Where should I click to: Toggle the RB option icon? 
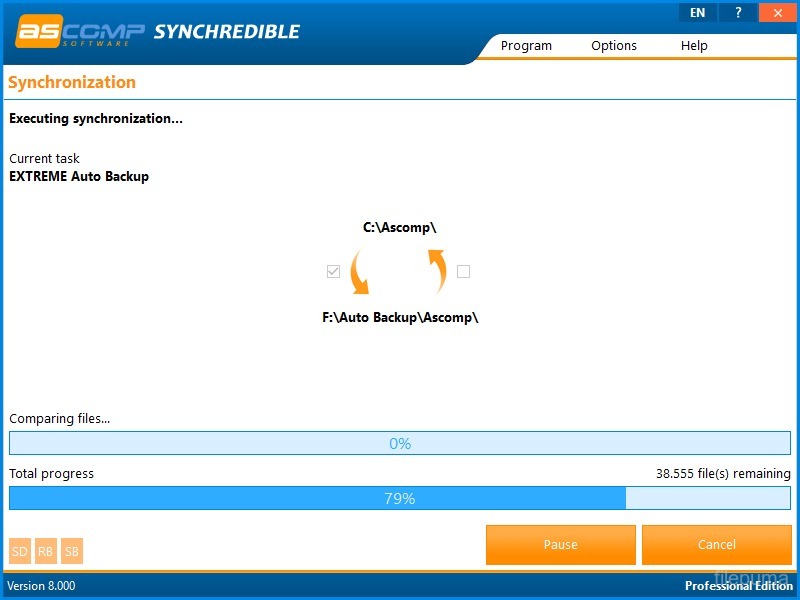45,551
